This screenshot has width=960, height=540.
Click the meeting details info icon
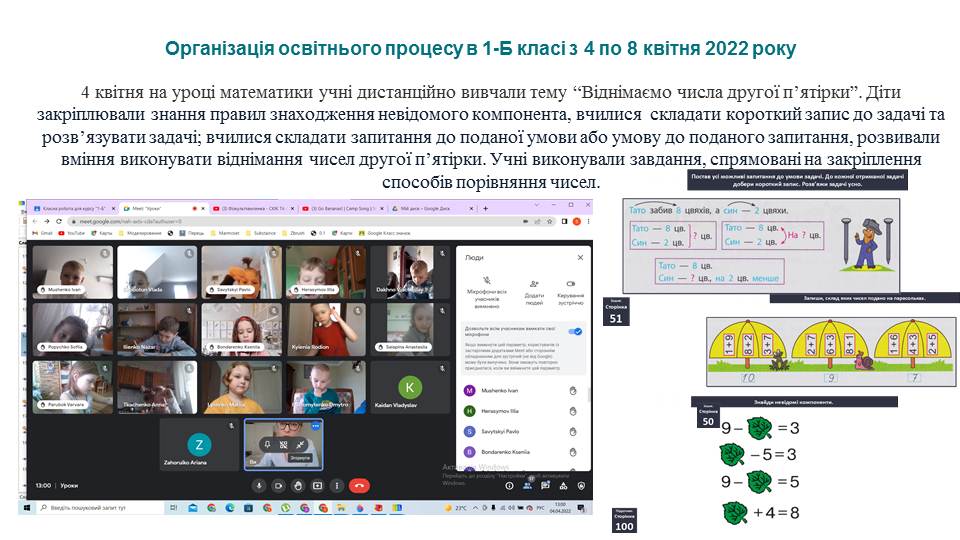(x=509, y=485)
